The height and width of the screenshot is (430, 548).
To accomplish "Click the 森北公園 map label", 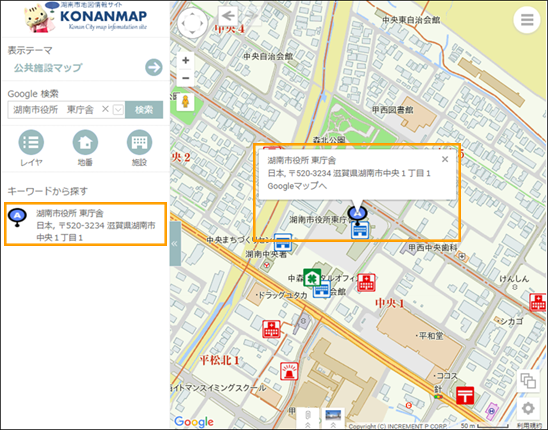I will (x=329, y=140).
